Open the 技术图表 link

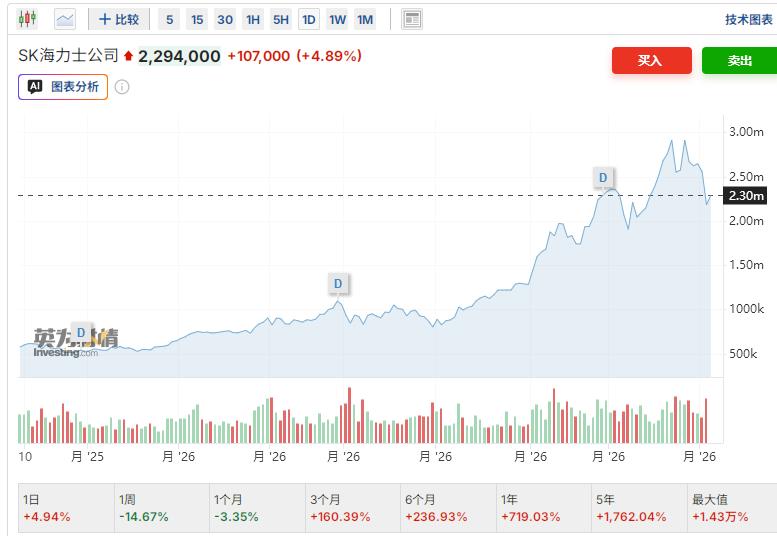coord(749,20)
